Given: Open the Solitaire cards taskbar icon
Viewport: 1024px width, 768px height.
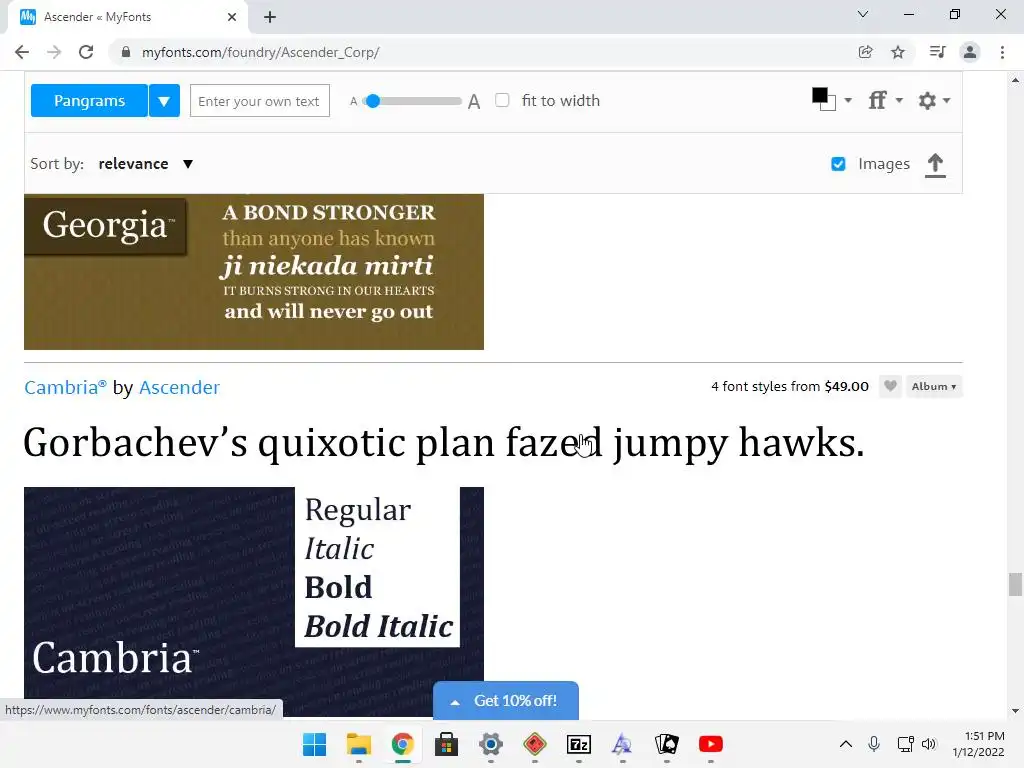Looking at the screenshot, I should [667, 744].
